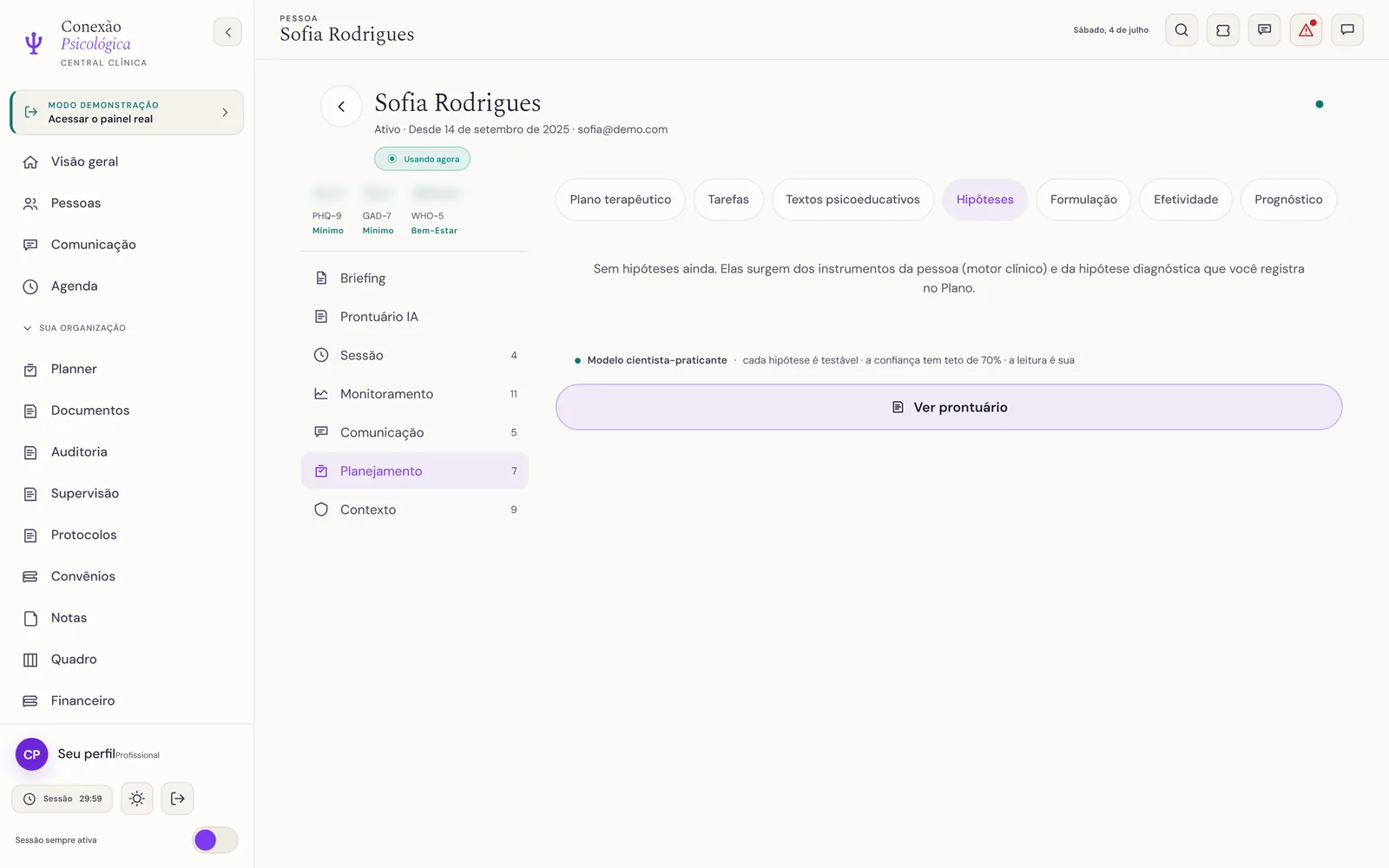Switch to the Formulação tab
This screenshot has width=1389, height=868.
[1083, 200]
